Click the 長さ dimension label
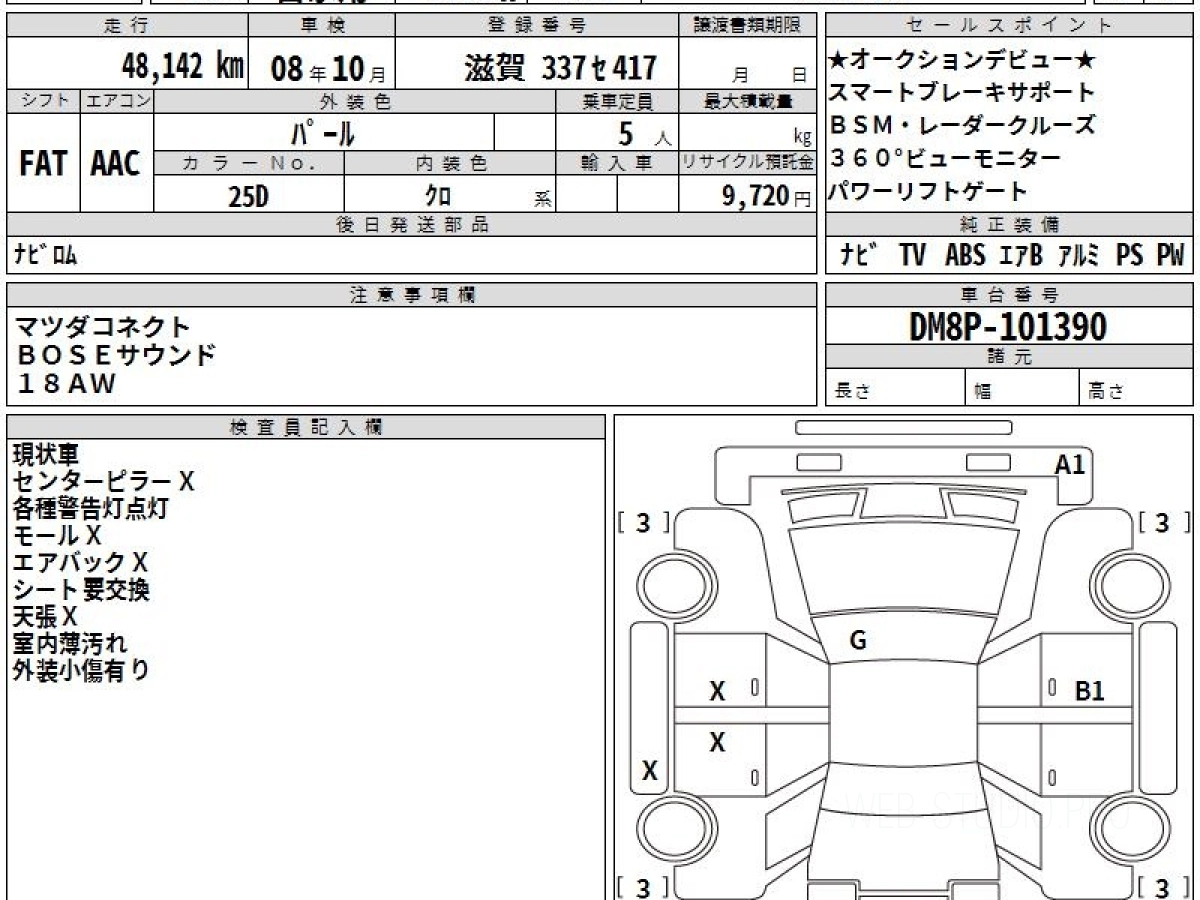Viewport: 1200px width, 900px height. click(x=853, y=392)
